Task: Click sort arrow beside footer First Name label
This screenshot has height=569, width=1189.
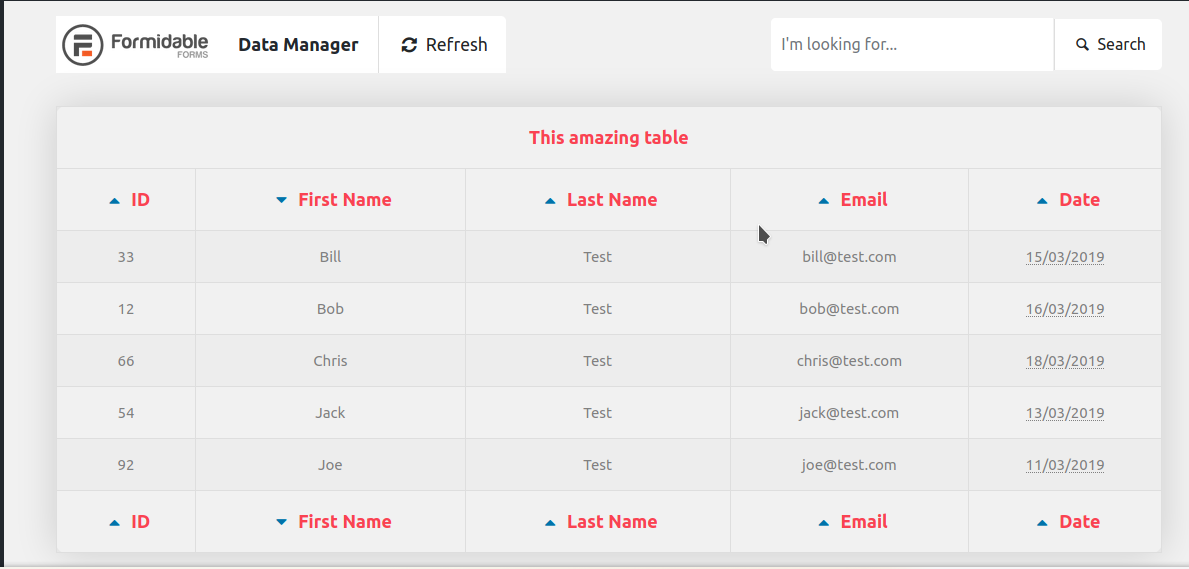Action: (281, 522)
